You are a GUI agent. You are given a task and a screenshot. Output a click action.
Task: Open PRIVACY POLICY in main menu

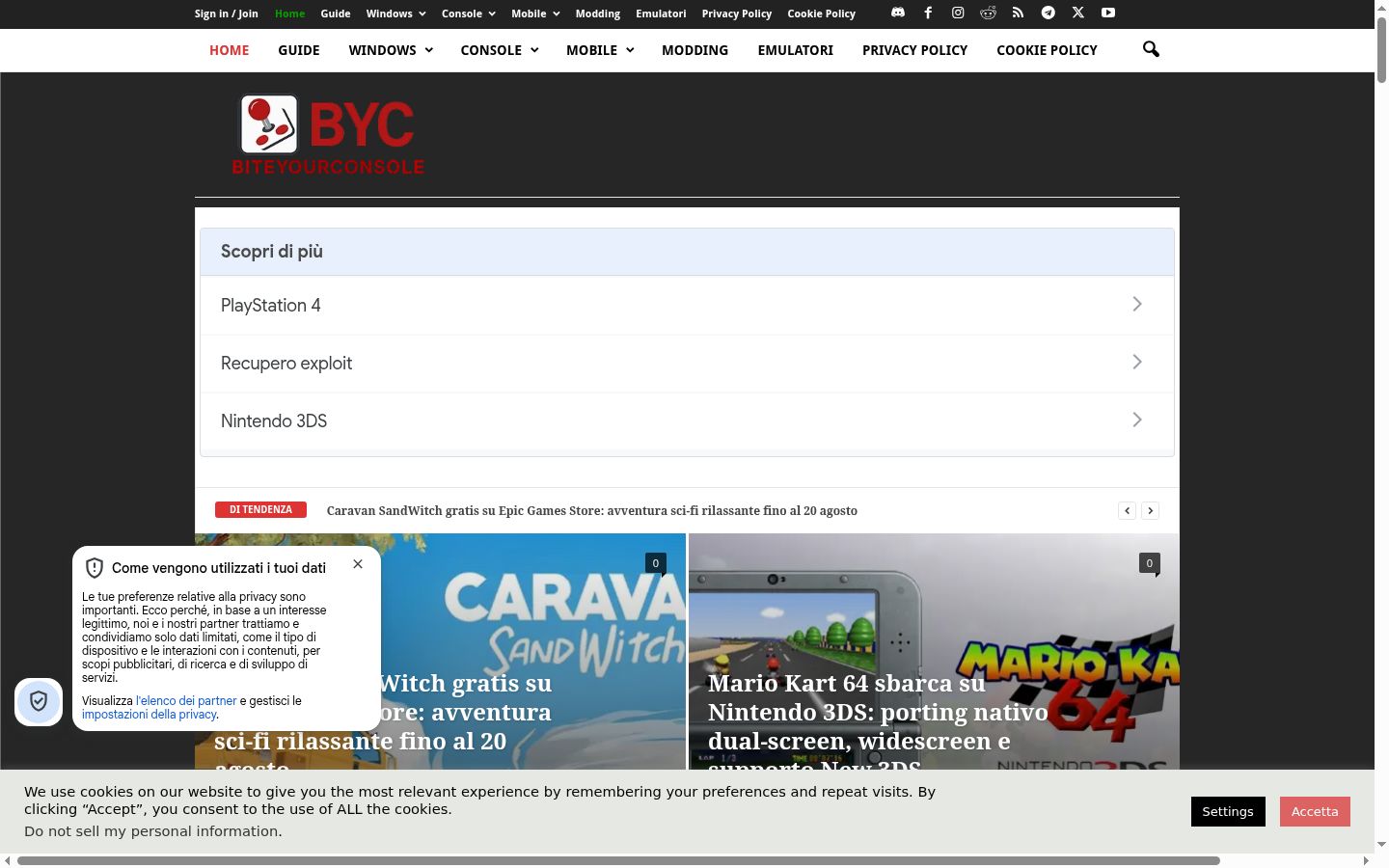[914, 50]
